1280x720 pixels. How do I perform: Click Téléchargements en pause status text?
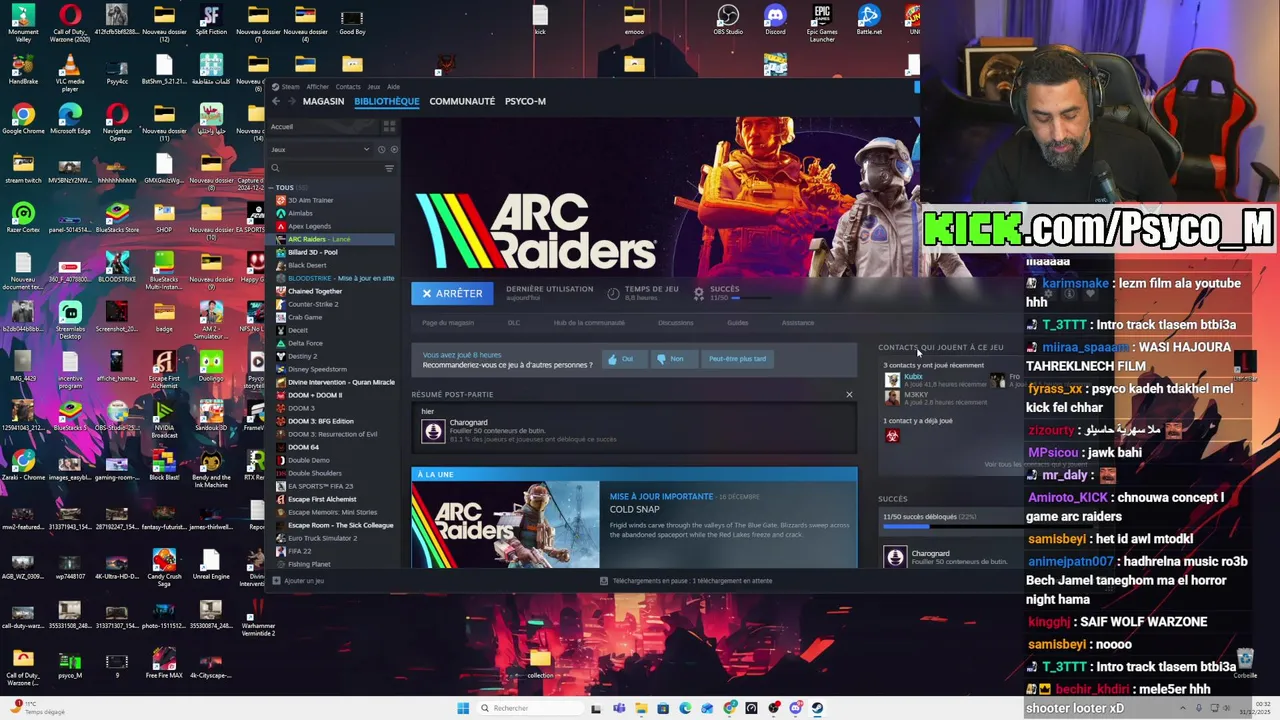[692, 581]
